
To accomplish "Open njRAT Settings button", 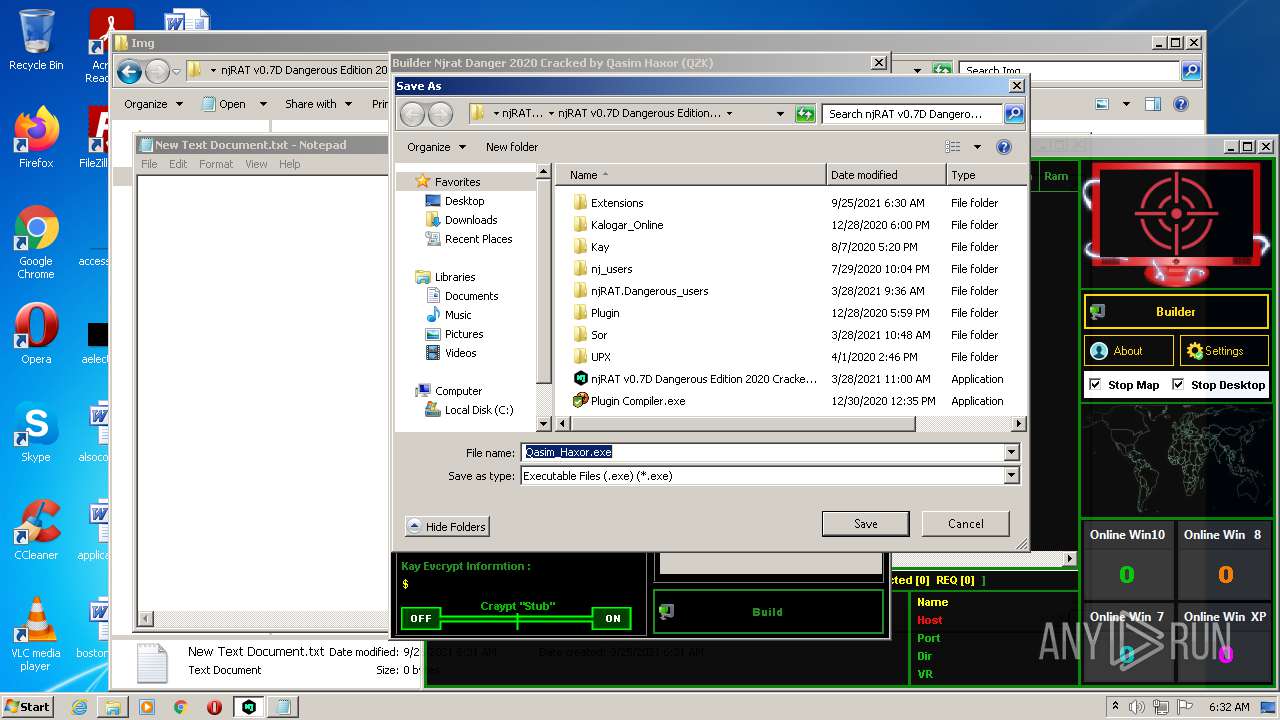I will (x=1224, y=351).
